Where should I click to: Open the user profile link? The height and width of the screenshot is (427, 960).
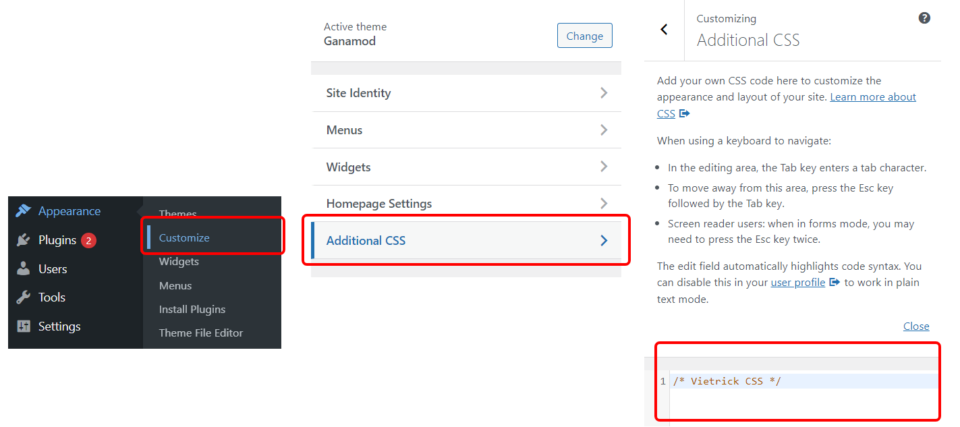pos(798,283)
